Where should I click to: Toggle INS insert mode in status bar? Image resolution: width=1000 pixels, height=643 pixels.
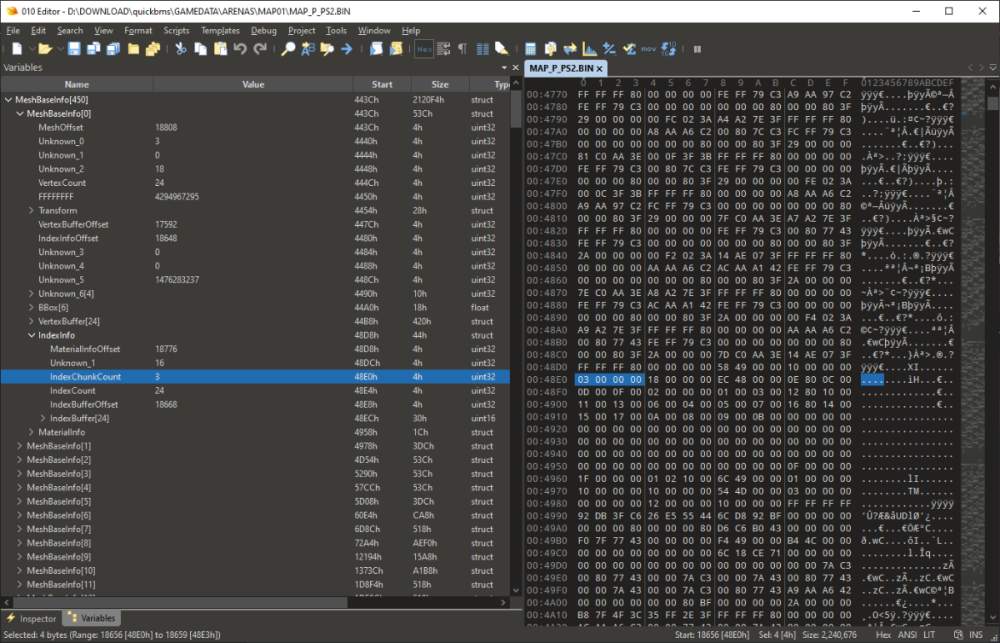(976, 635)
